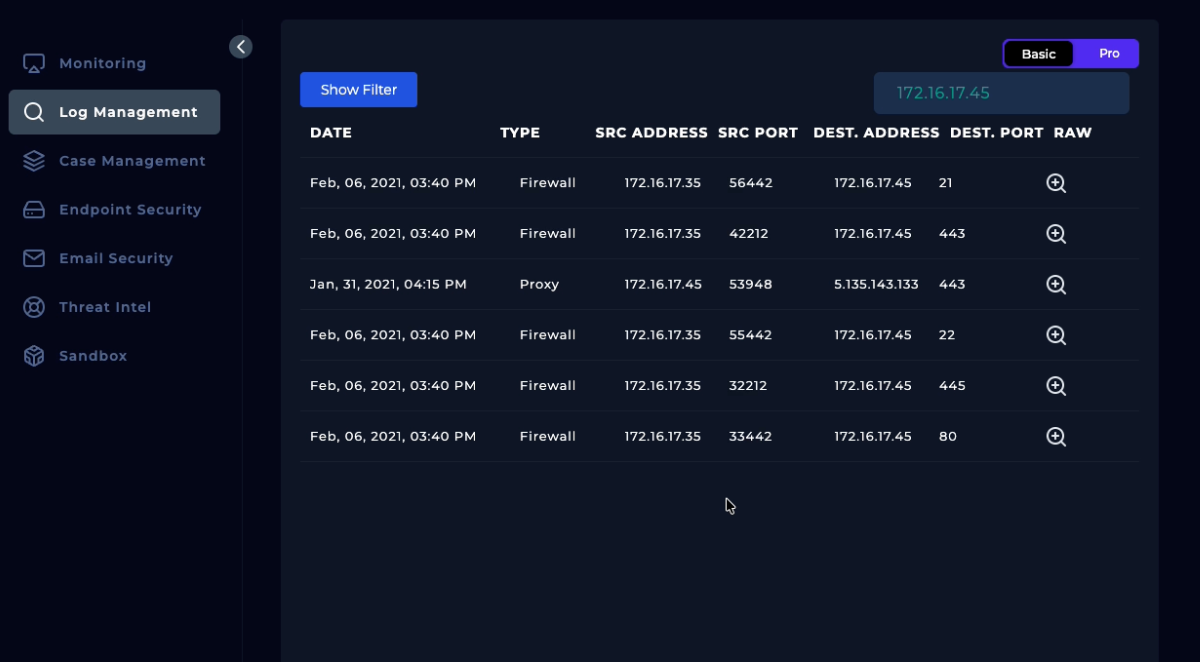Inspect raw log for destination port 22
Viewport: 1200px width, 662px height.
pyautogui.click(x=1055, y=335)
